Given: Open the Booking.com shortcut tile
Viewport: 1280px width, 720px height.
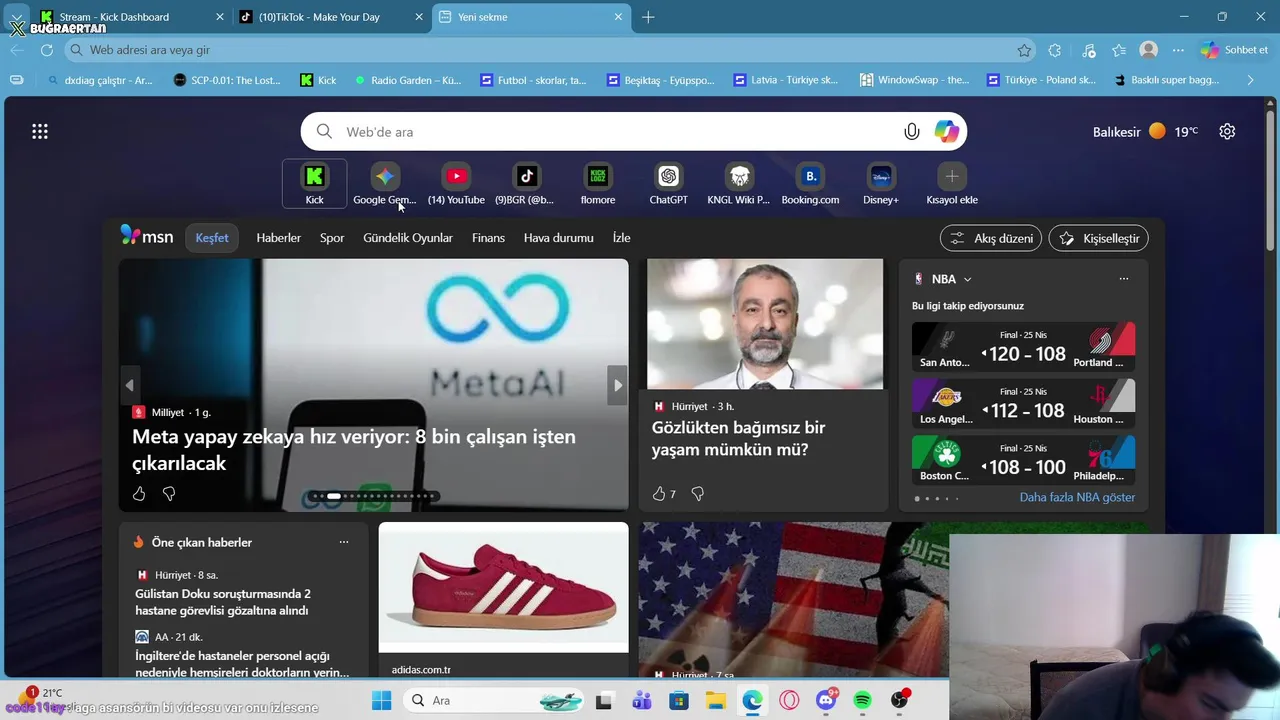Looking at the screenshot, I should [x=810, y=184].
